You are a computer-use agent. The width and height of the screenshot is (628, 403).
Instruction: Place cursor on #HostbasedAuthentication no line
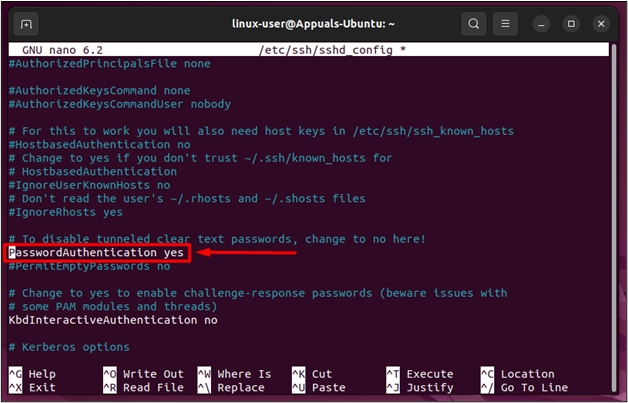point(100,144)
